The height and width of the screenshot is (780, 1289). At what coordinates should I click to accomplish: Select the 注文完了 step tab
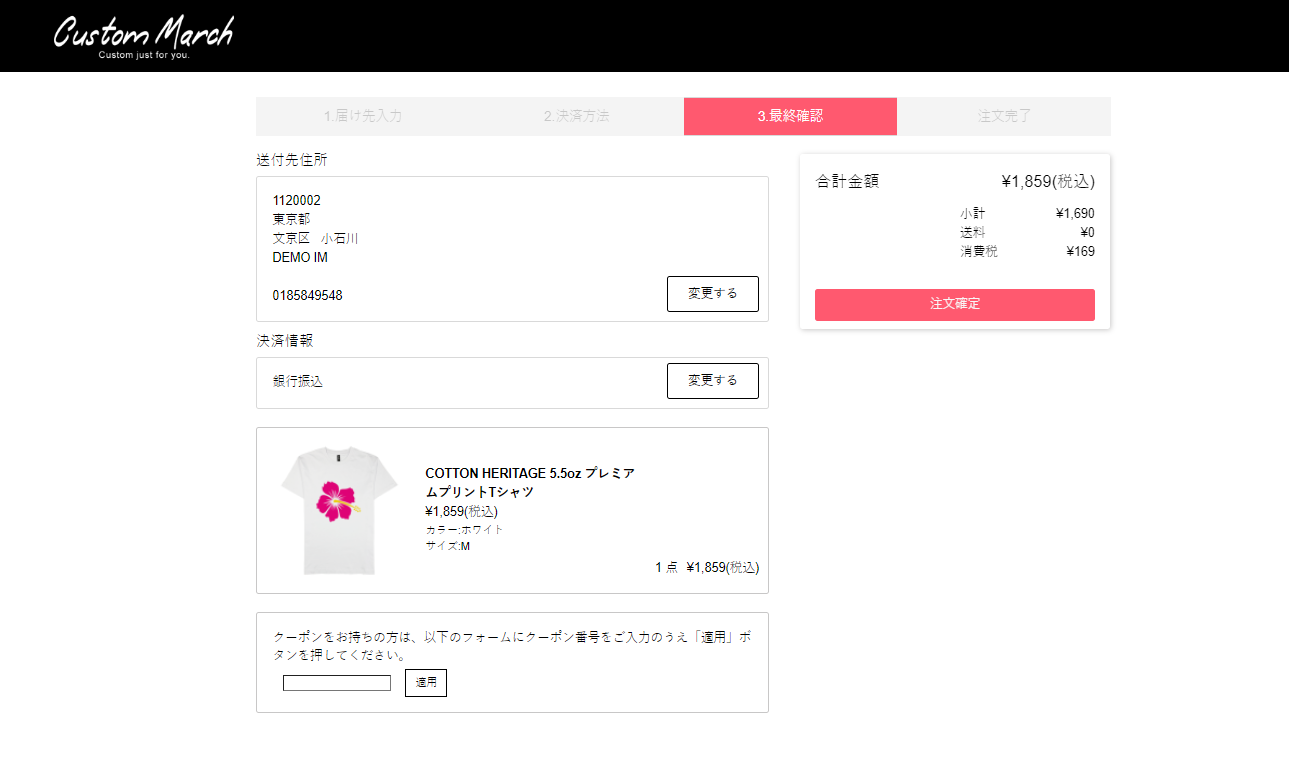pos(1004,116)
